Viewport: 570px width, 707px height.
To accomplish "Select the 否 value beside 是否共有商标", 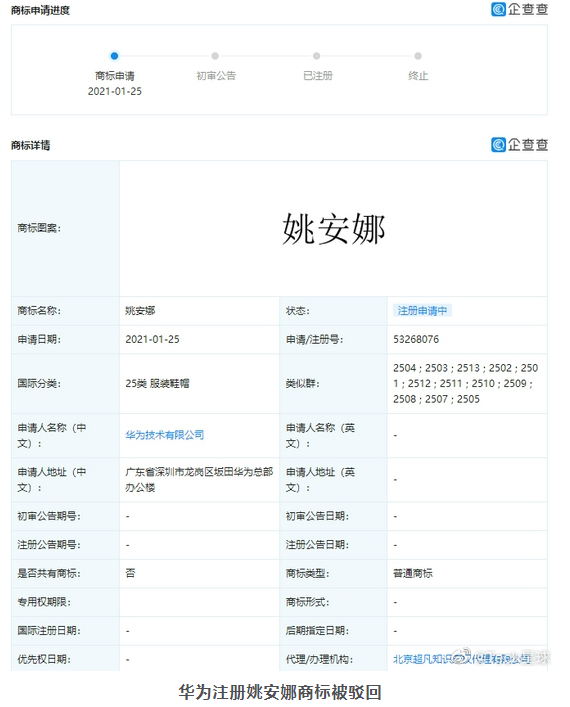I will click(130, 574).
